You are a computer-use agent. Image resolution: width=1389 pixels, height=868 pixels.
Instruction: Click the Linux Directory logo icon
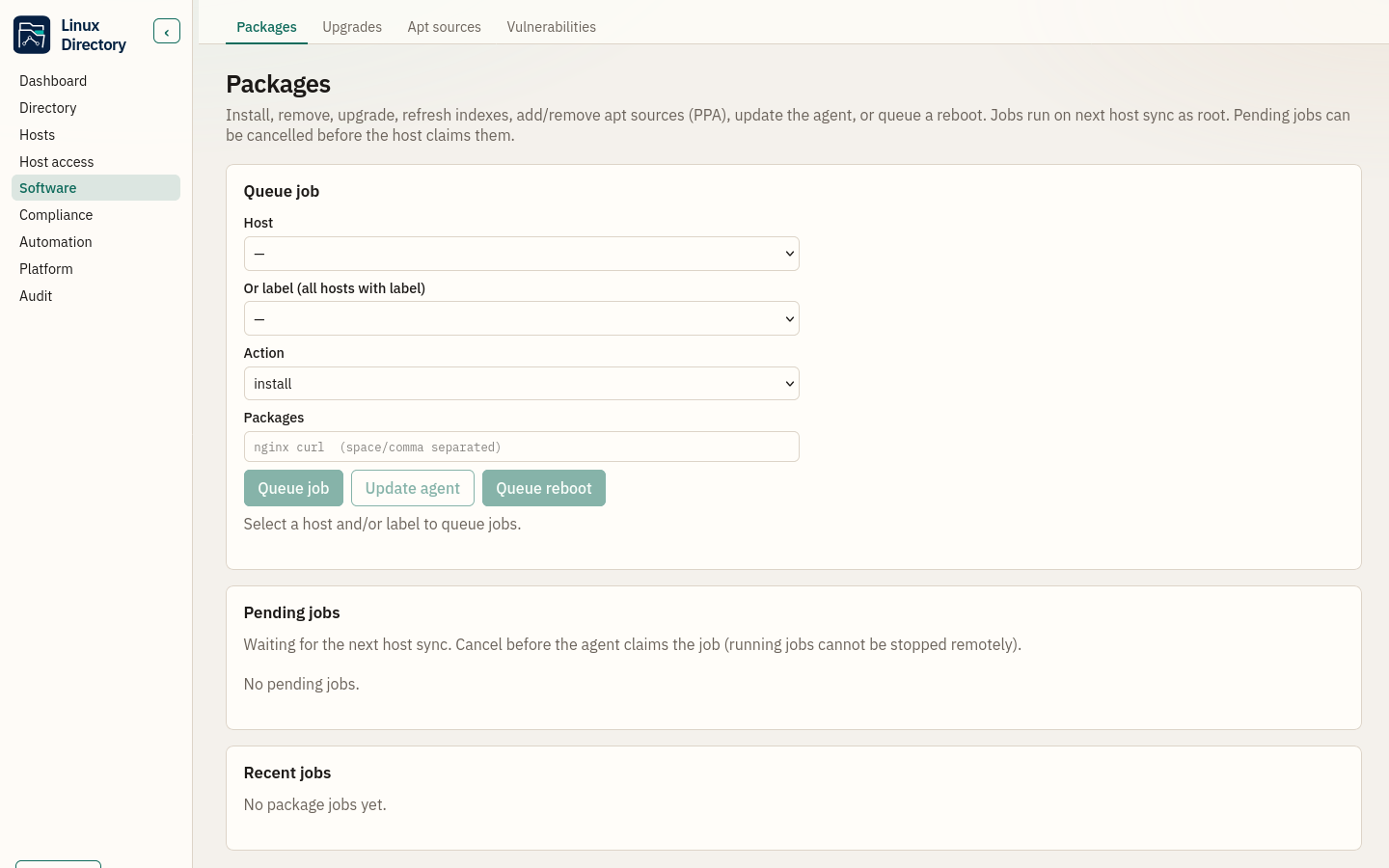(x=32, y=35)
